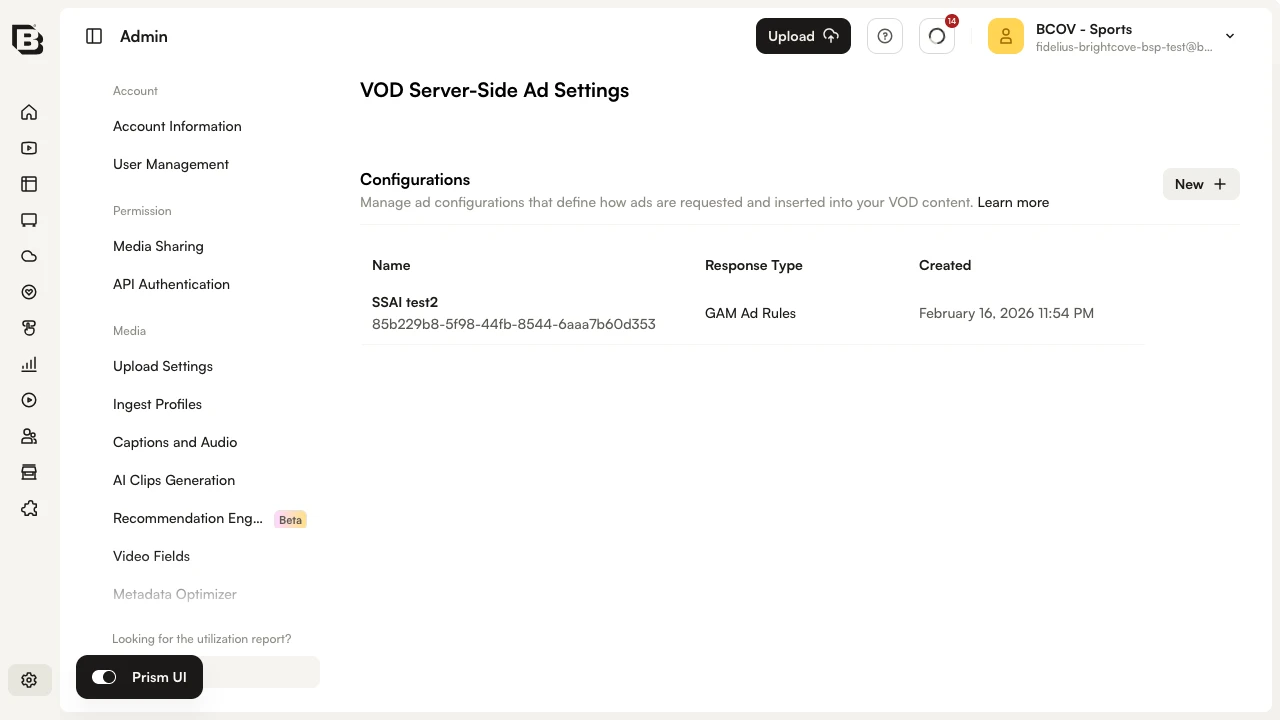Toggle the Prism UI switch

(x=104, y=677)
